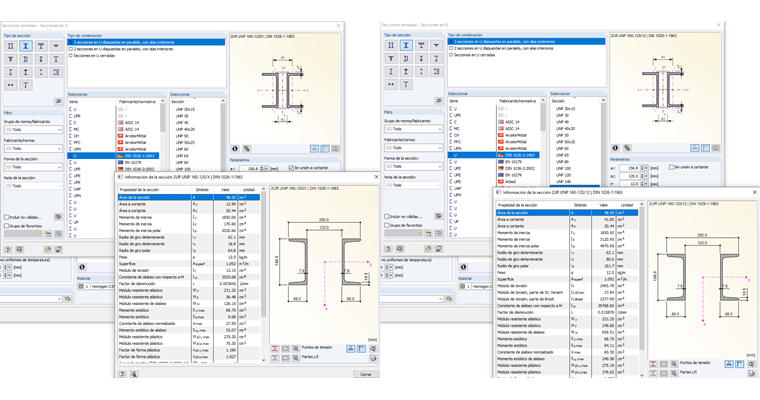760x400 pixels.
Task: Open 'Forma de la sección' dropdown, left window
Action: pyautogui.click(x=33, y=167)
